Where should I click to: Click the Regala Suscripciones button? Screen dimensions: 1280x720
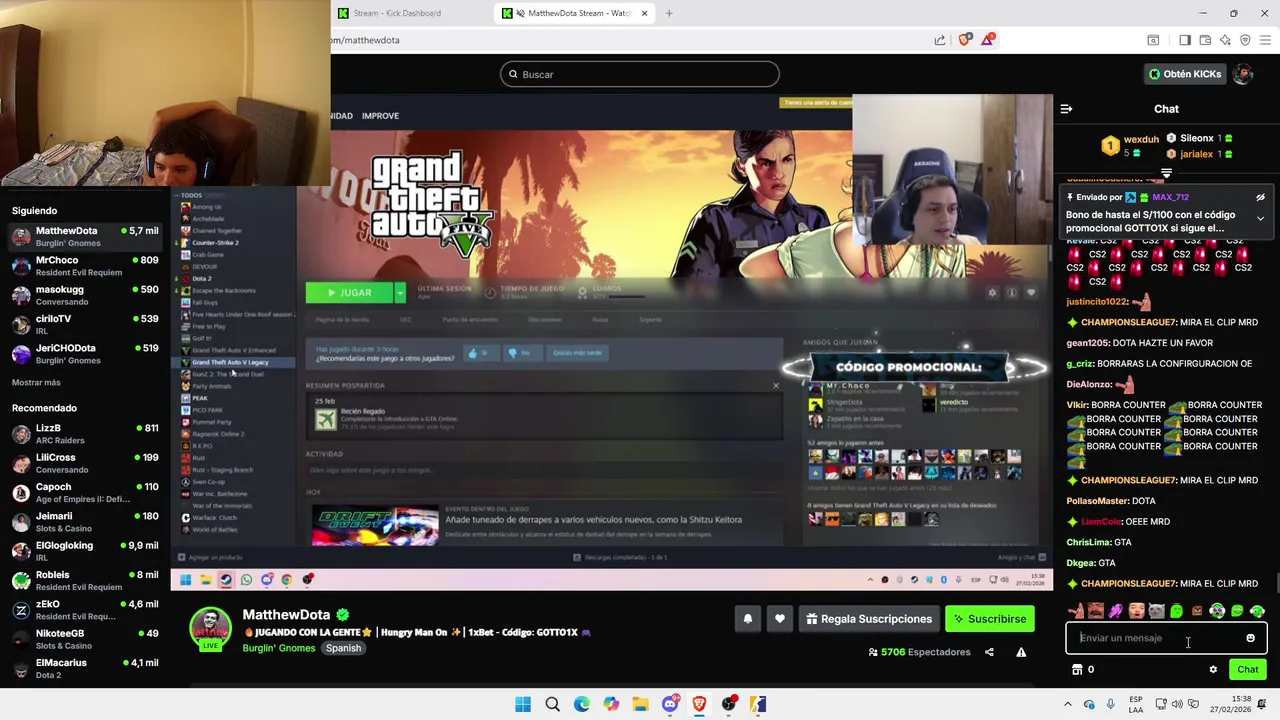(868, 619)
